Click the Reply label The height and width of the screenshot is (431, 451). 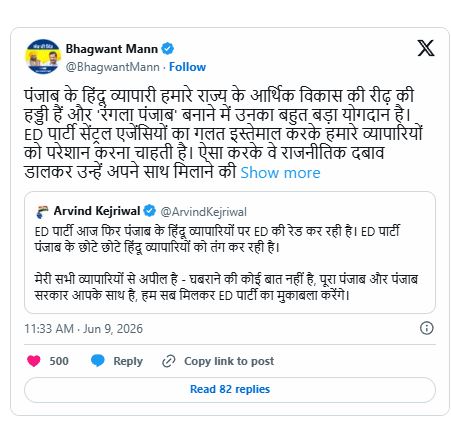tap(128, 361)
